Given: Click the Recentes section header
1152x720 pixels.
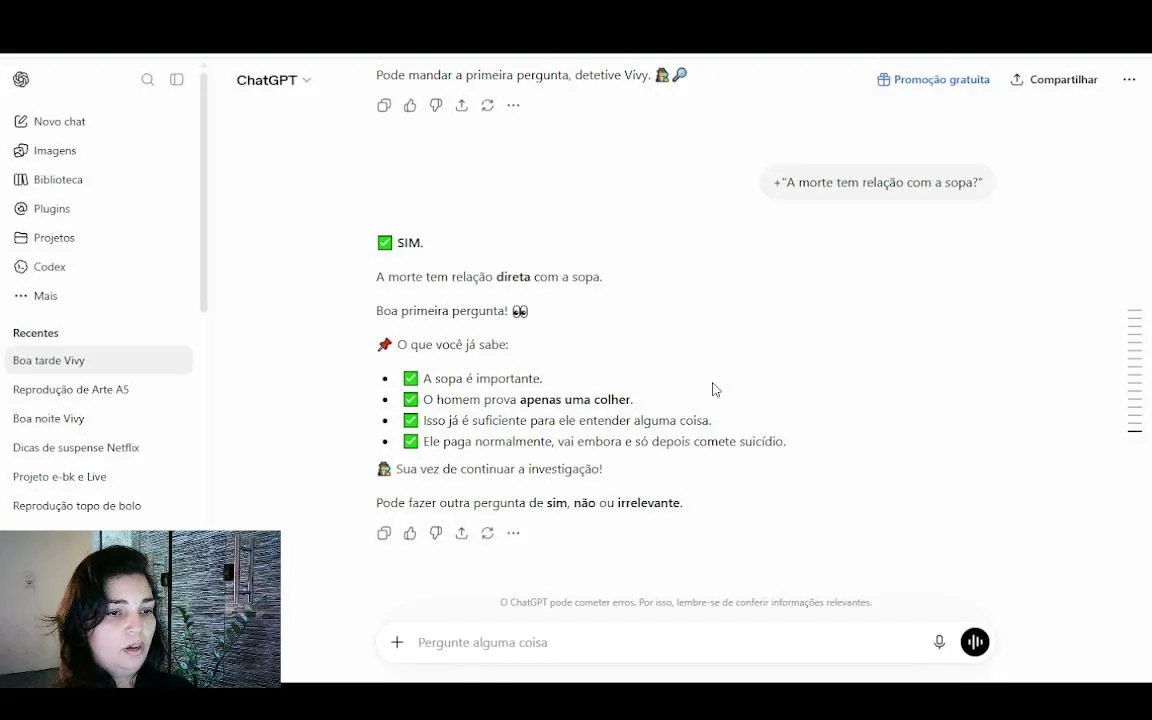Looking at the screenshot, I should click(x=35, y=333).
